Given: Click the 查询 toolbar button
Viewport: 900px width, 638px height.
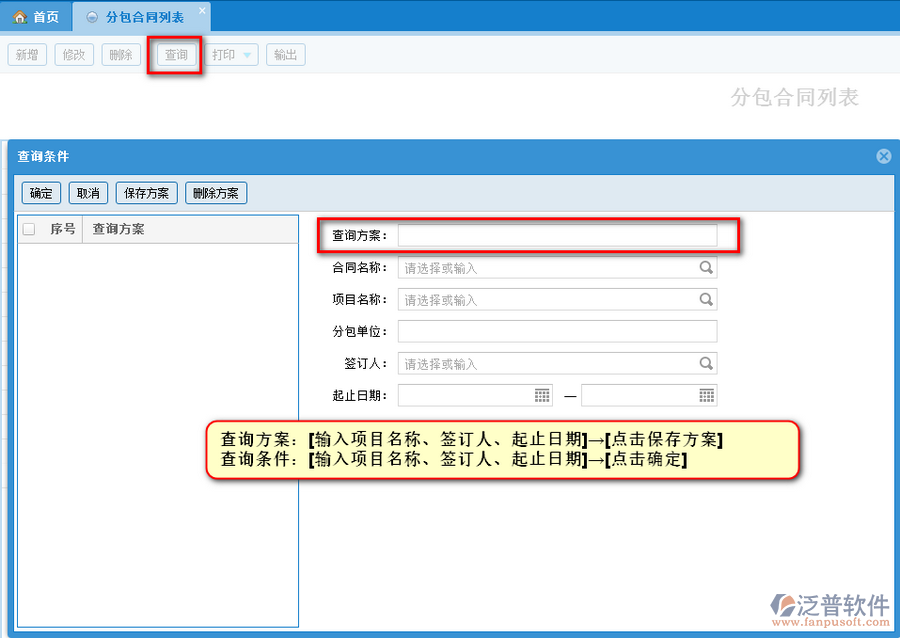Looking at the screenshot, I should tap(176, 55).
